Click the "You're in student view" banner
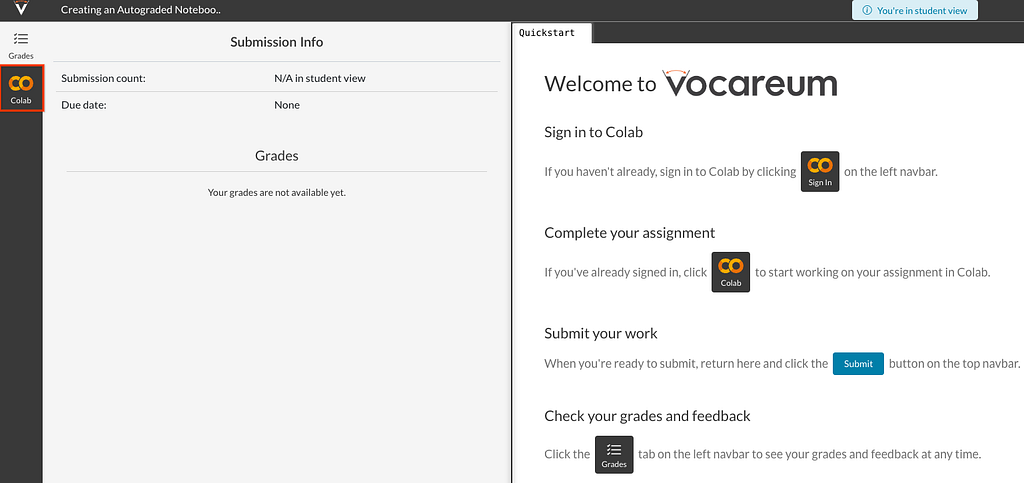 pos(914,10)
